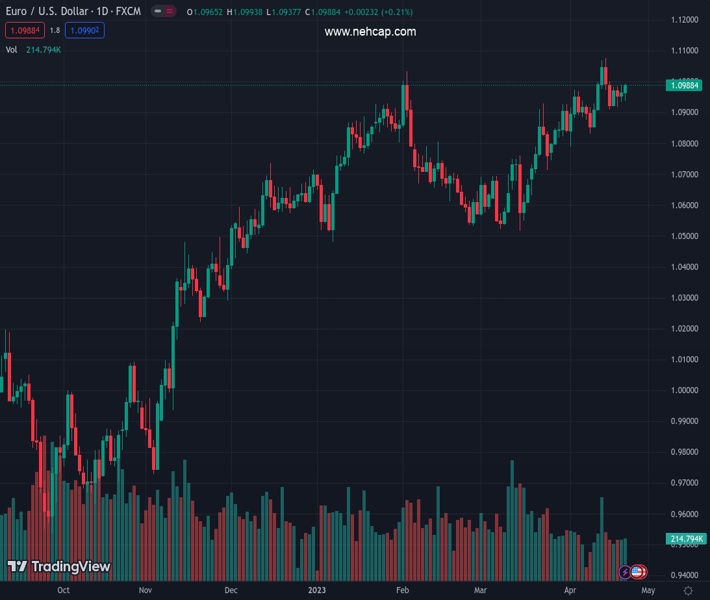The height and width of the screenshot is (600, 710).
Task: Click the Nov label on time axis
Action: [145, 591]
